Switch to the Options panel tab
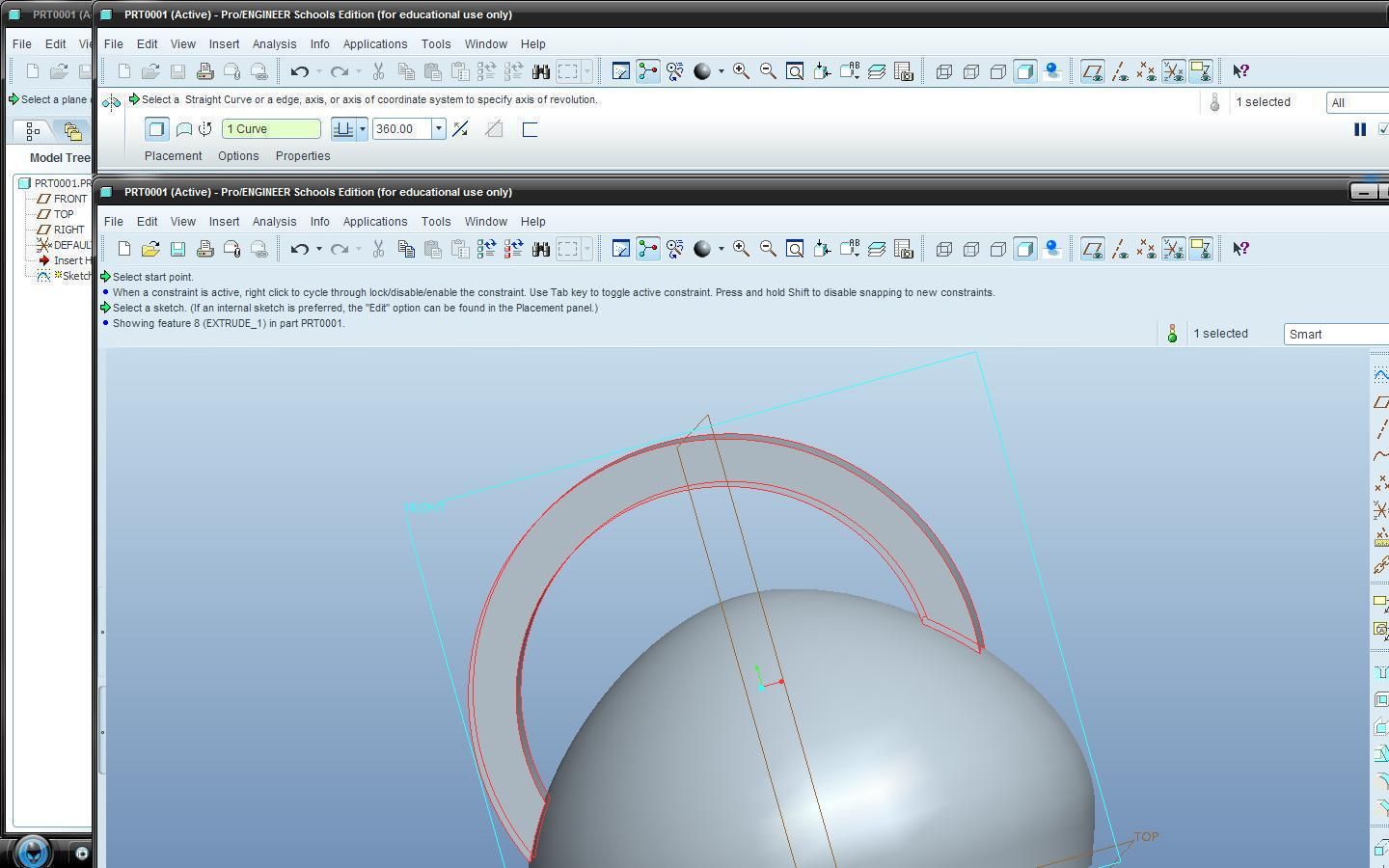 point(238,155)
